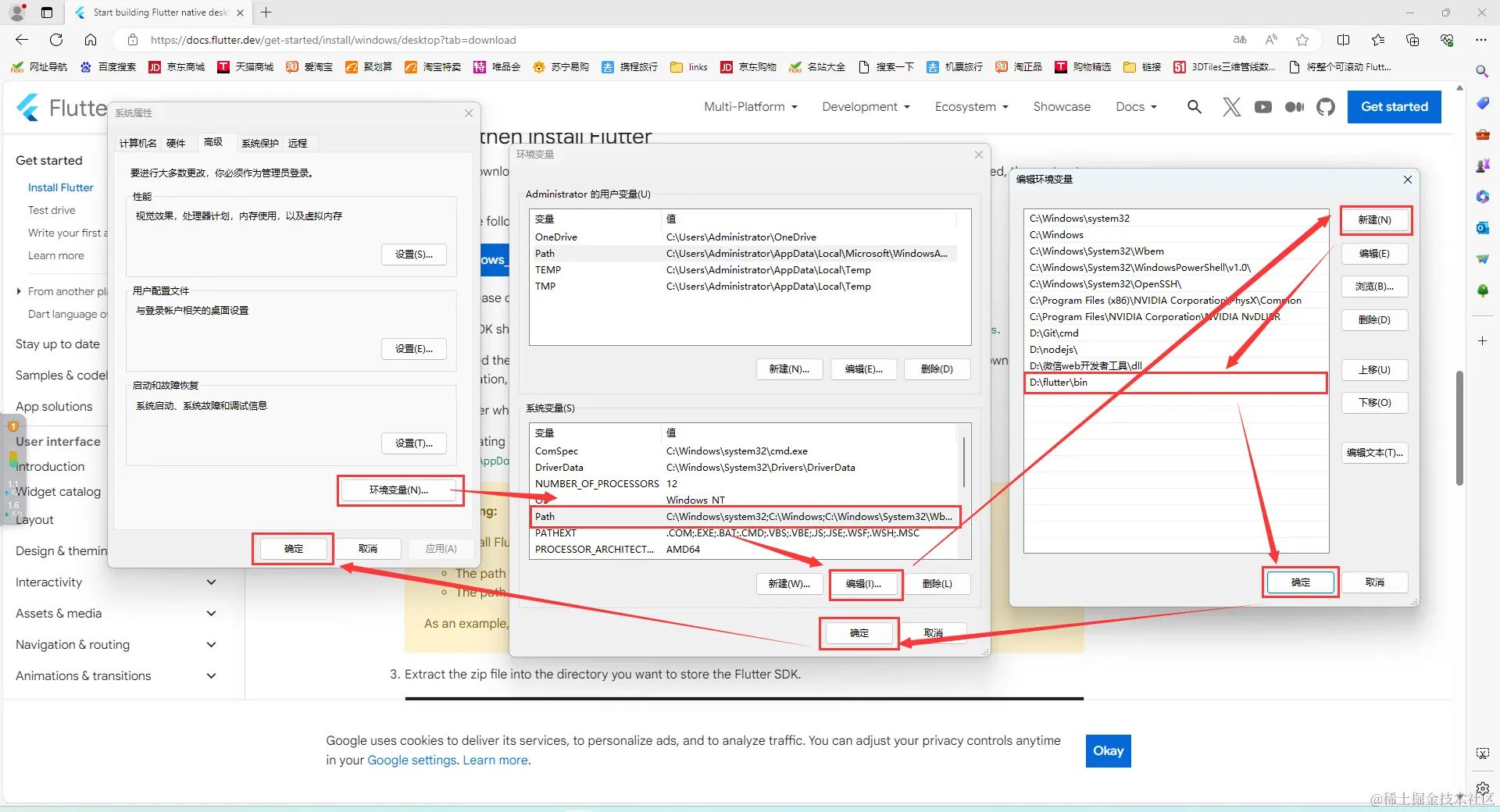Select the user variable Path row
Viewport: 1500px width, 812px height.
coord(744,254)
